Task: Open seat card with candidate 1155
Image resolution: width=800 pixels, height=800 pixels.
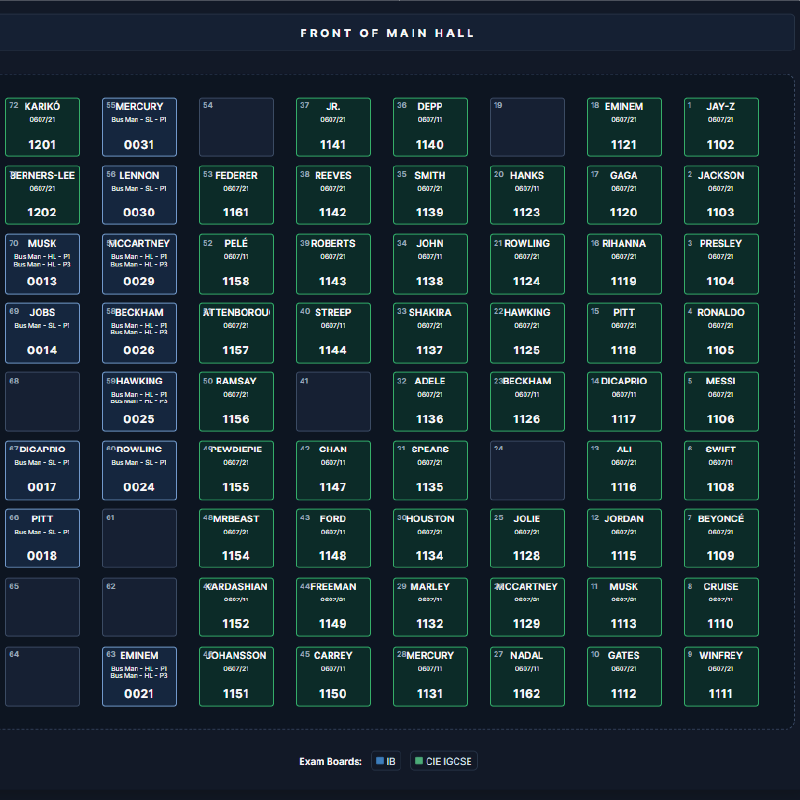Action: tap(236, 470)
